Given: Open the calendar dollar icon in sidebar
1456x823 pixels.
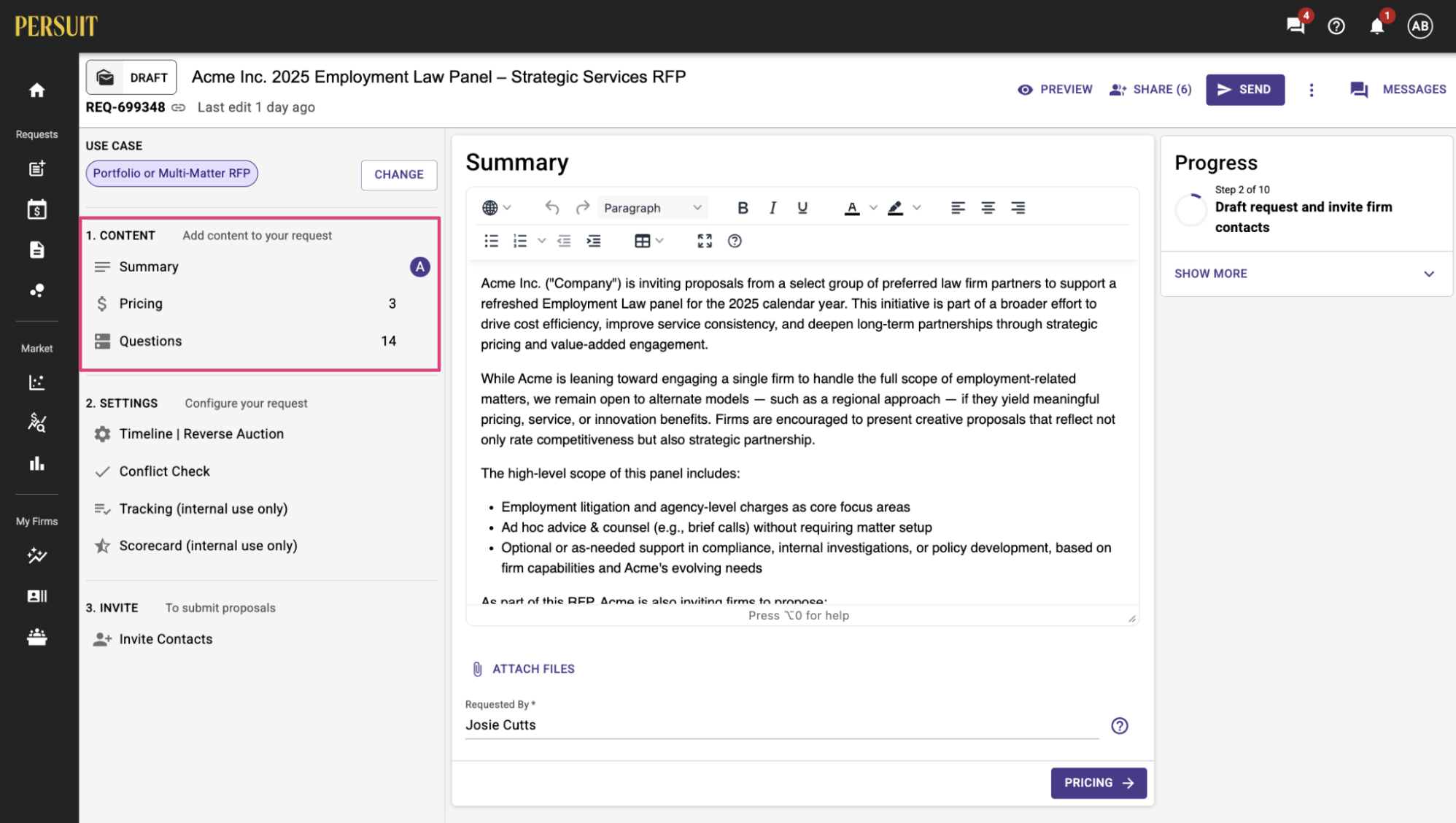Looking at the screenshot, I should pyautogui.click(x=37, y=209).
